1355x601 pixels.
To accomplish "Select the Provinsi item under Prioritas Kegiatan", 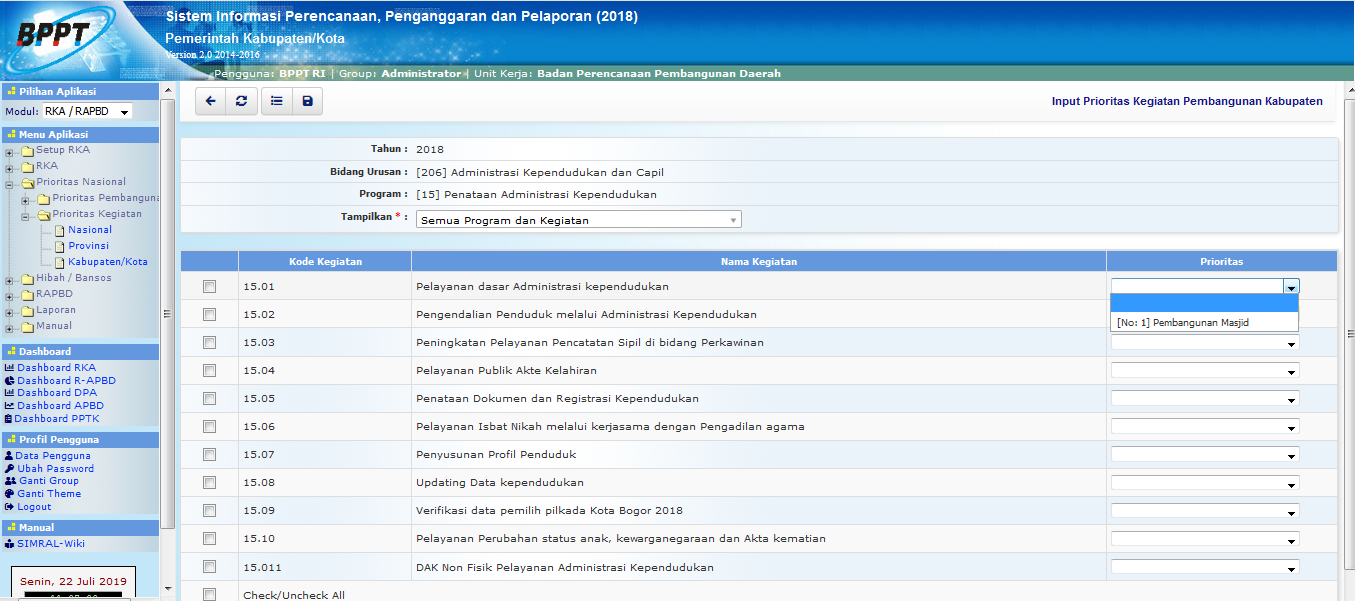I will 88,246.
